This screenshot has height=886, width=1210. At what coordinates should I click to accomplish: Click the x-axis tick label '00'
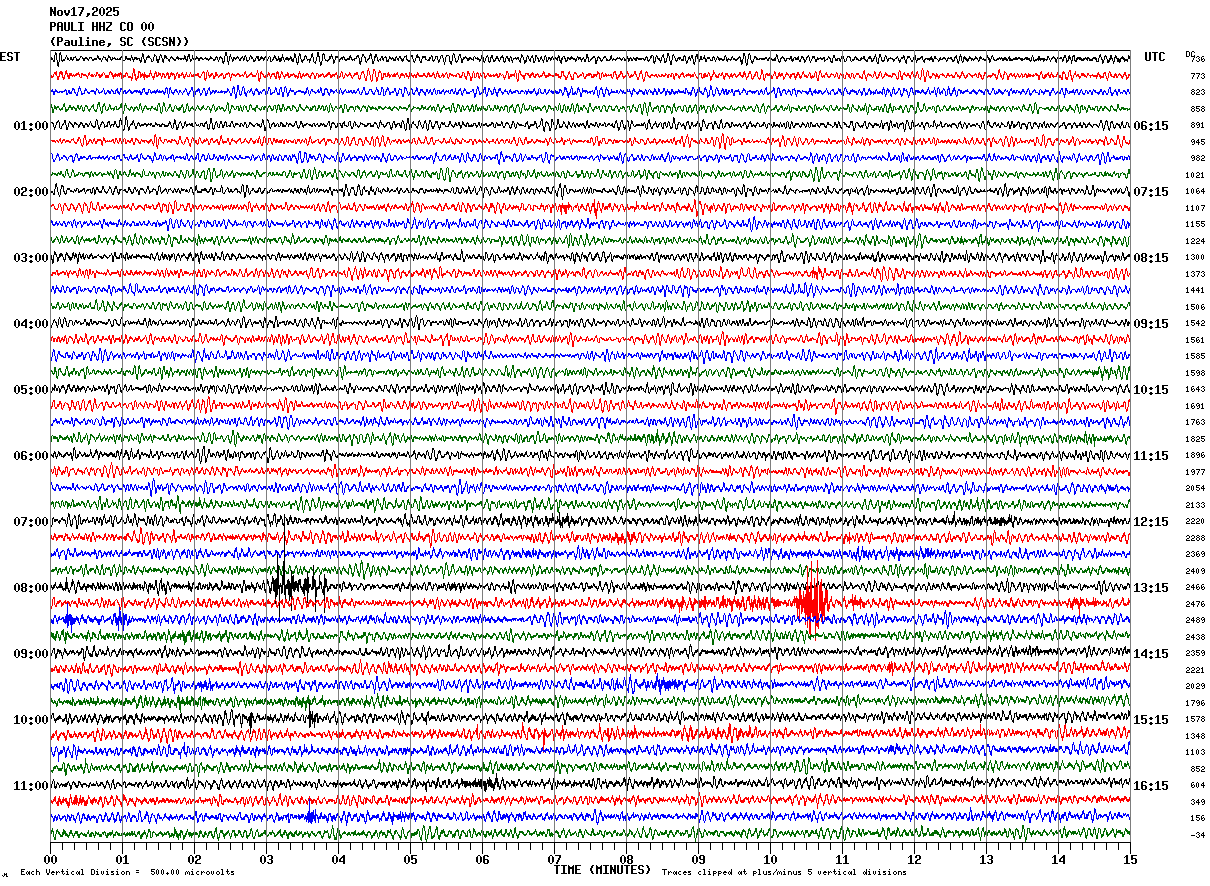click(x=50, y=859)
